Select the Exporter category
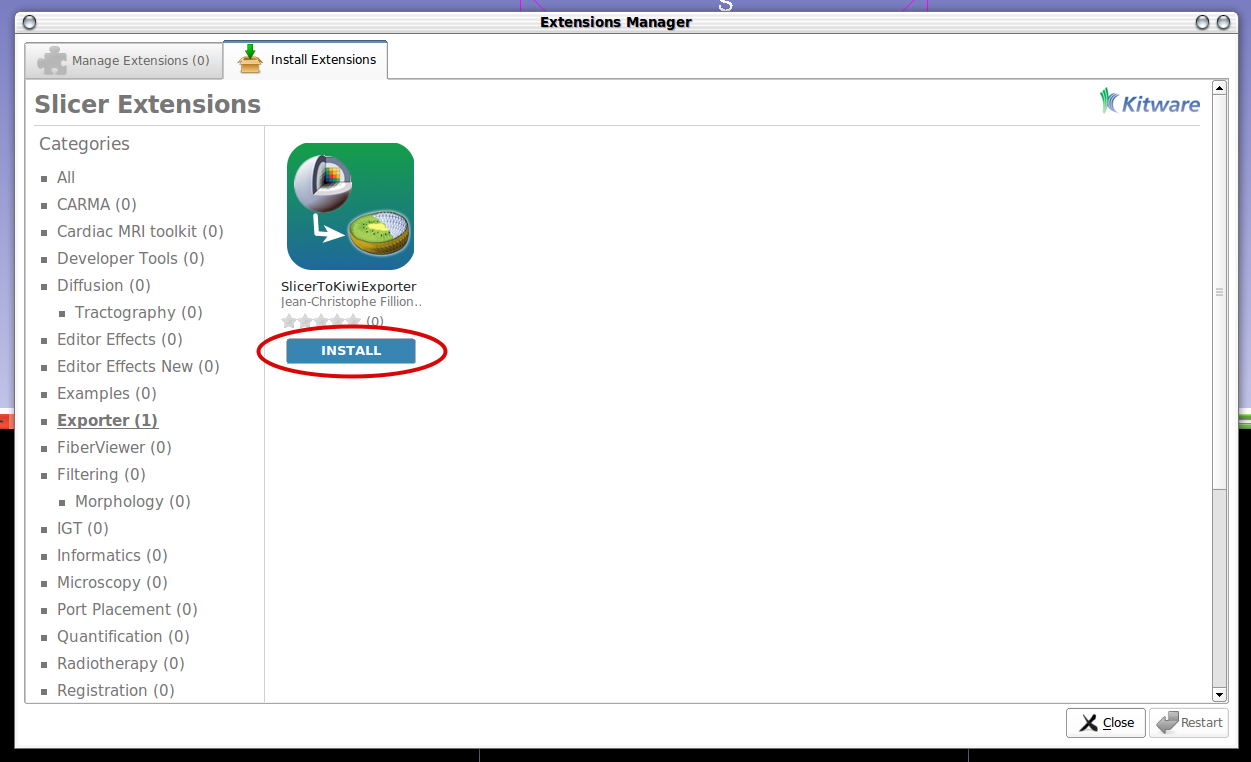This screenshot has width=1251, height=762. pyautogui.click(x=107, y=420)
